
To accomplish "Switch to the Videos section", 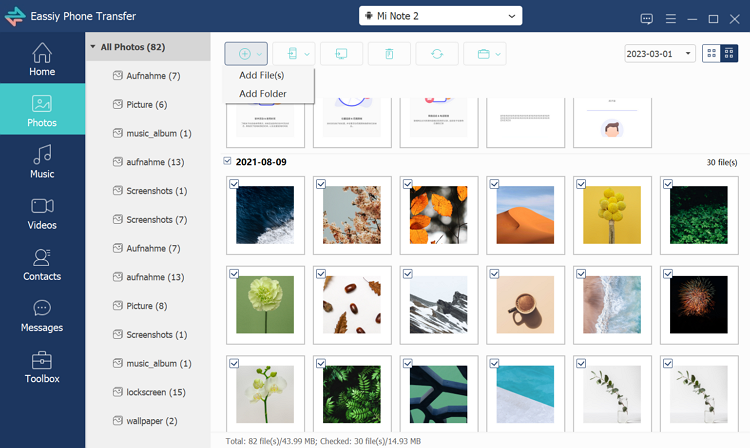I will [x=42, y=213].
